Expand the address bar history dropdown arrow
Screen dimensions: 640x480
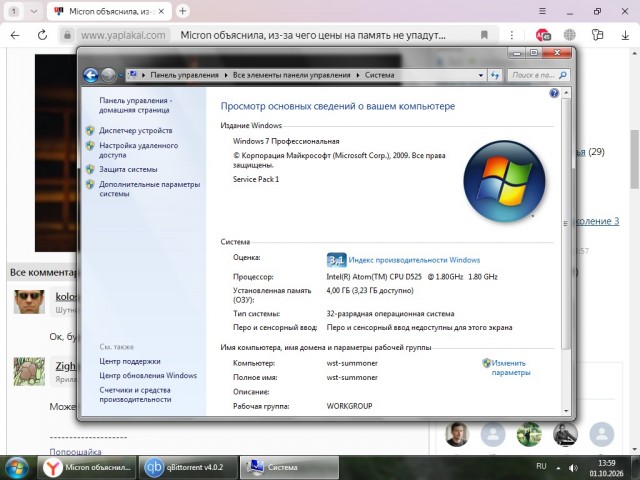pyautogui.click(x=481, y=75)
